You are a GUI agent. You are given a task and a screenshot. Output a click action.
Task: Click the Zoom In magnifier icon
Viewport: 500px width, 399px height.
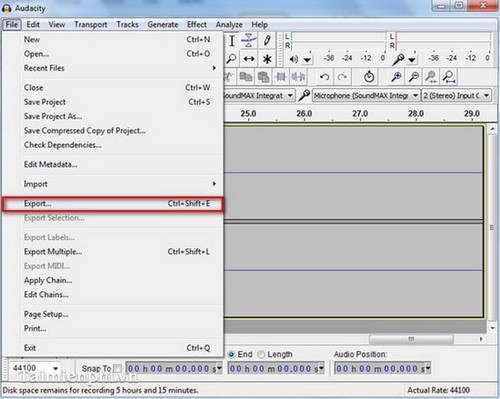tap(396, 77)
